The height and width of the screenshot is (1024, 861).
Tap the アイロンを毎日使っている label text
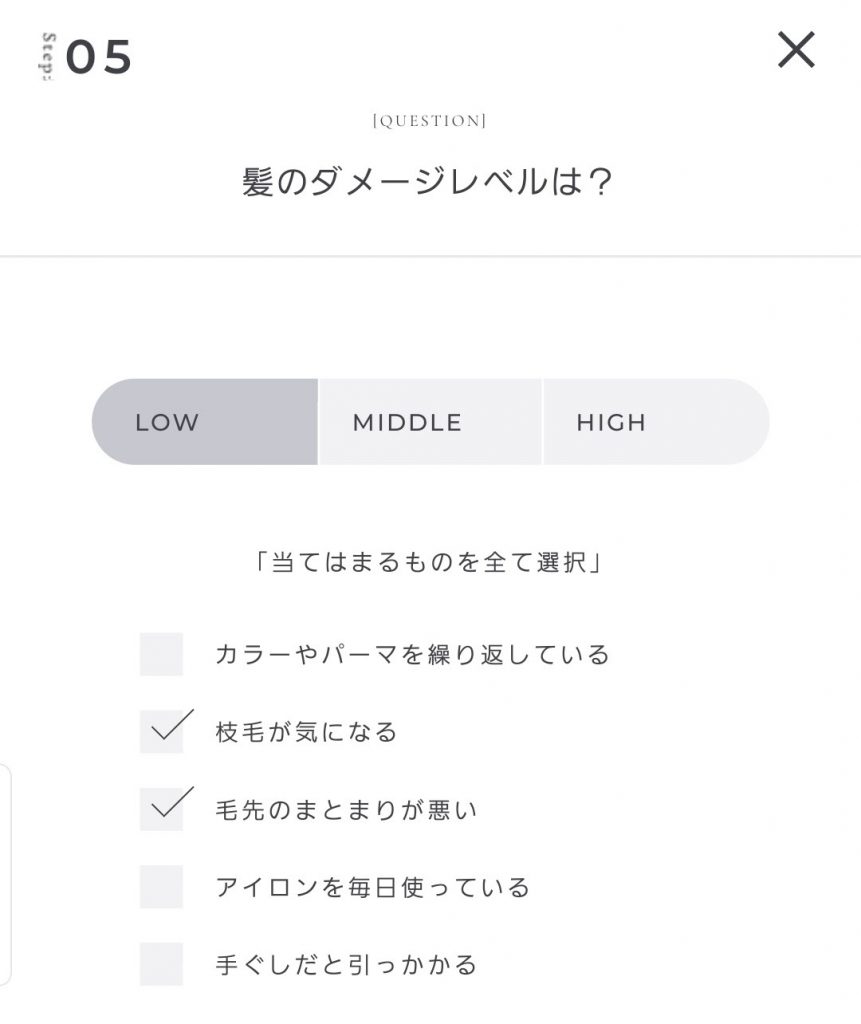(373, 887)
